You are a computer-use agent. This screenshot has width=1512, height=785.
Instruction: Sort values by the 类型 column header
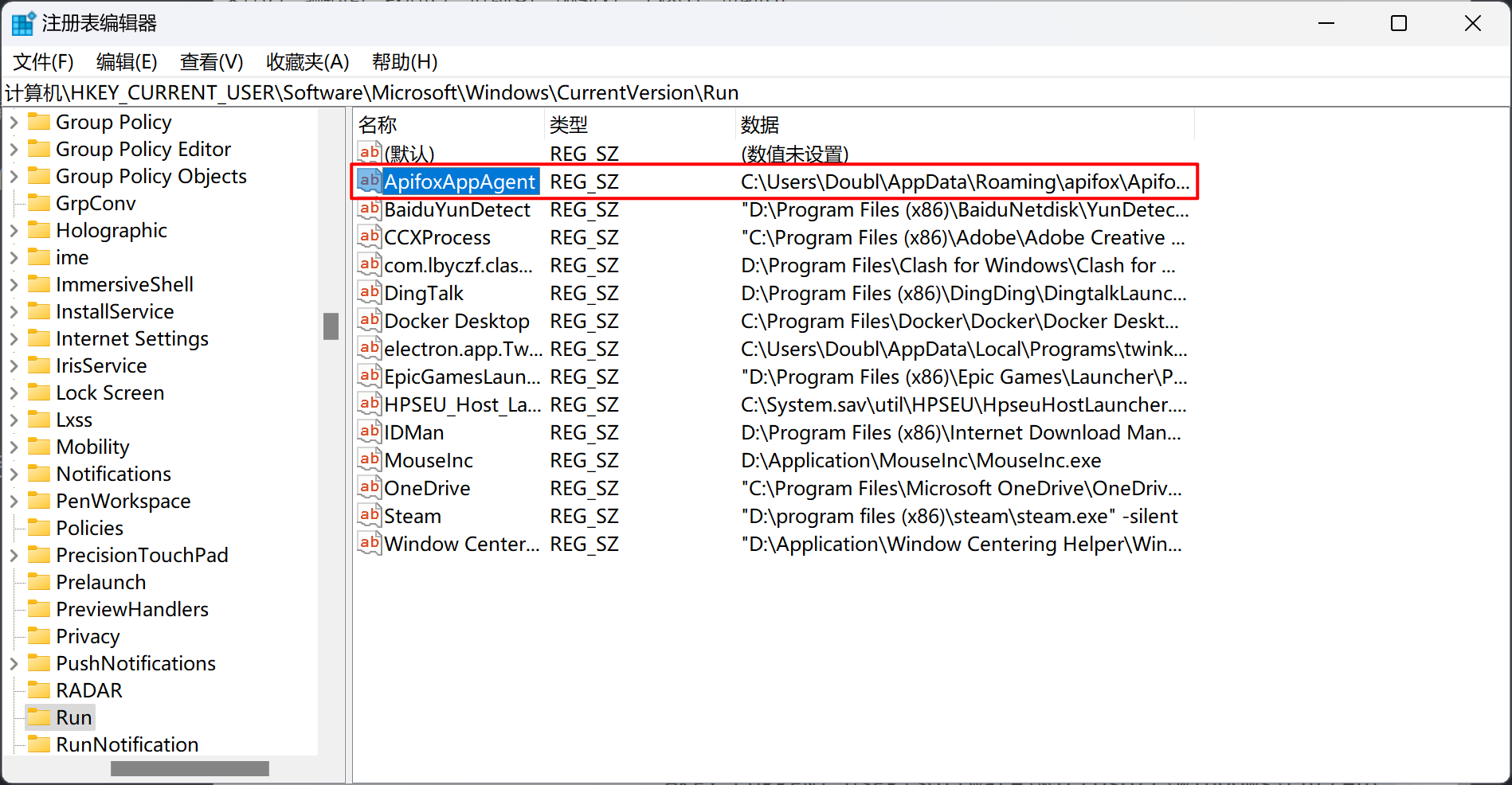click(x=640, y=124)
